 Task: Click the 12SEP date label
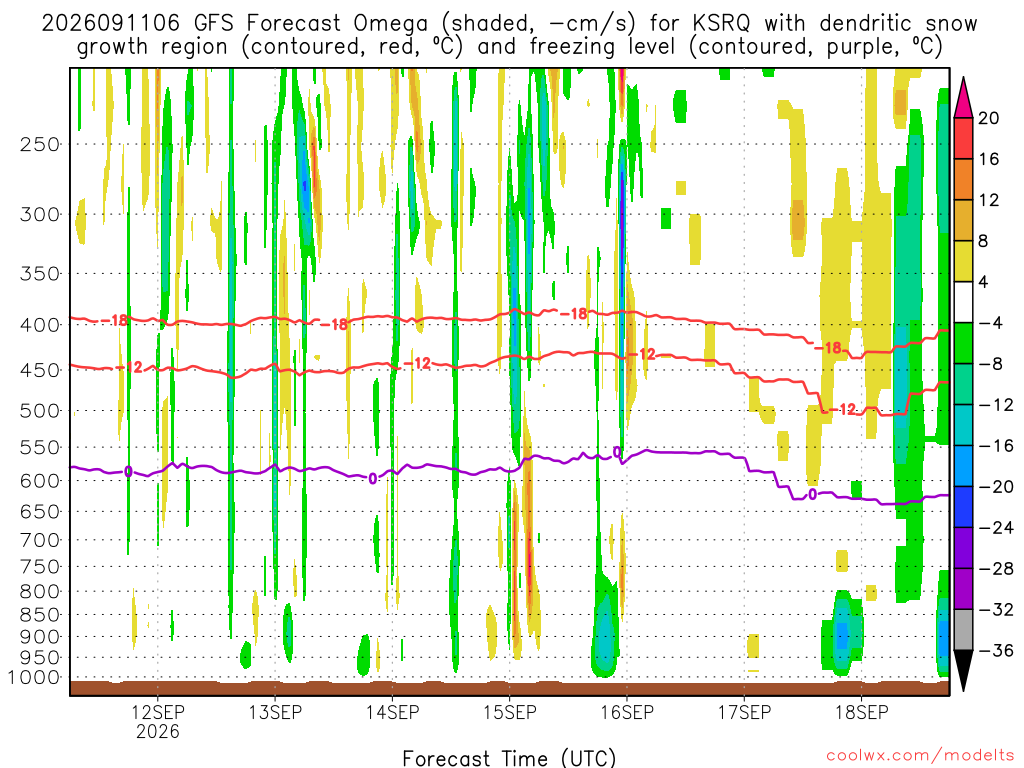[157, 712]
